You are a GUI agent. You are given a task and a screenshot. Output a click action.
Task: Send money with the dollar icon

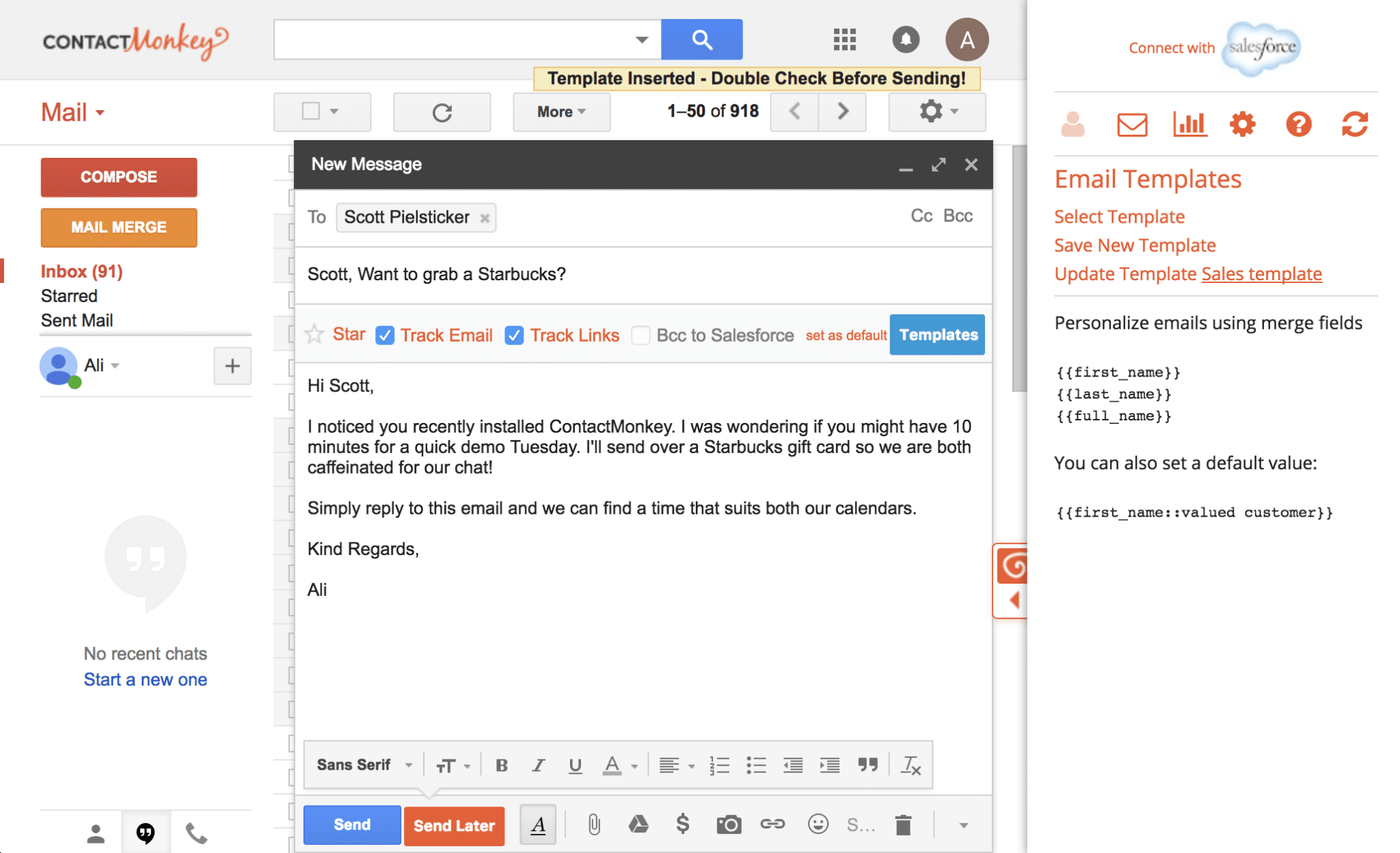(x=682, y=824)
